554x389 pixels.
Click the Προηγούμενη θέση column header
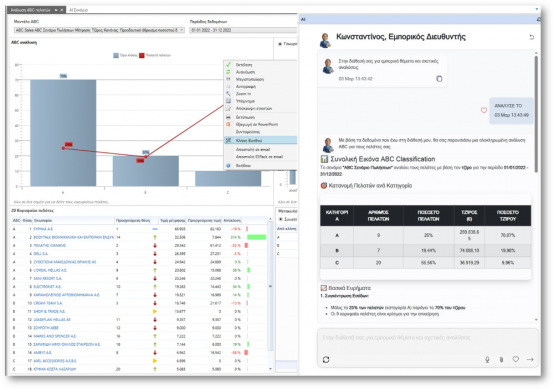click(132, 220)
